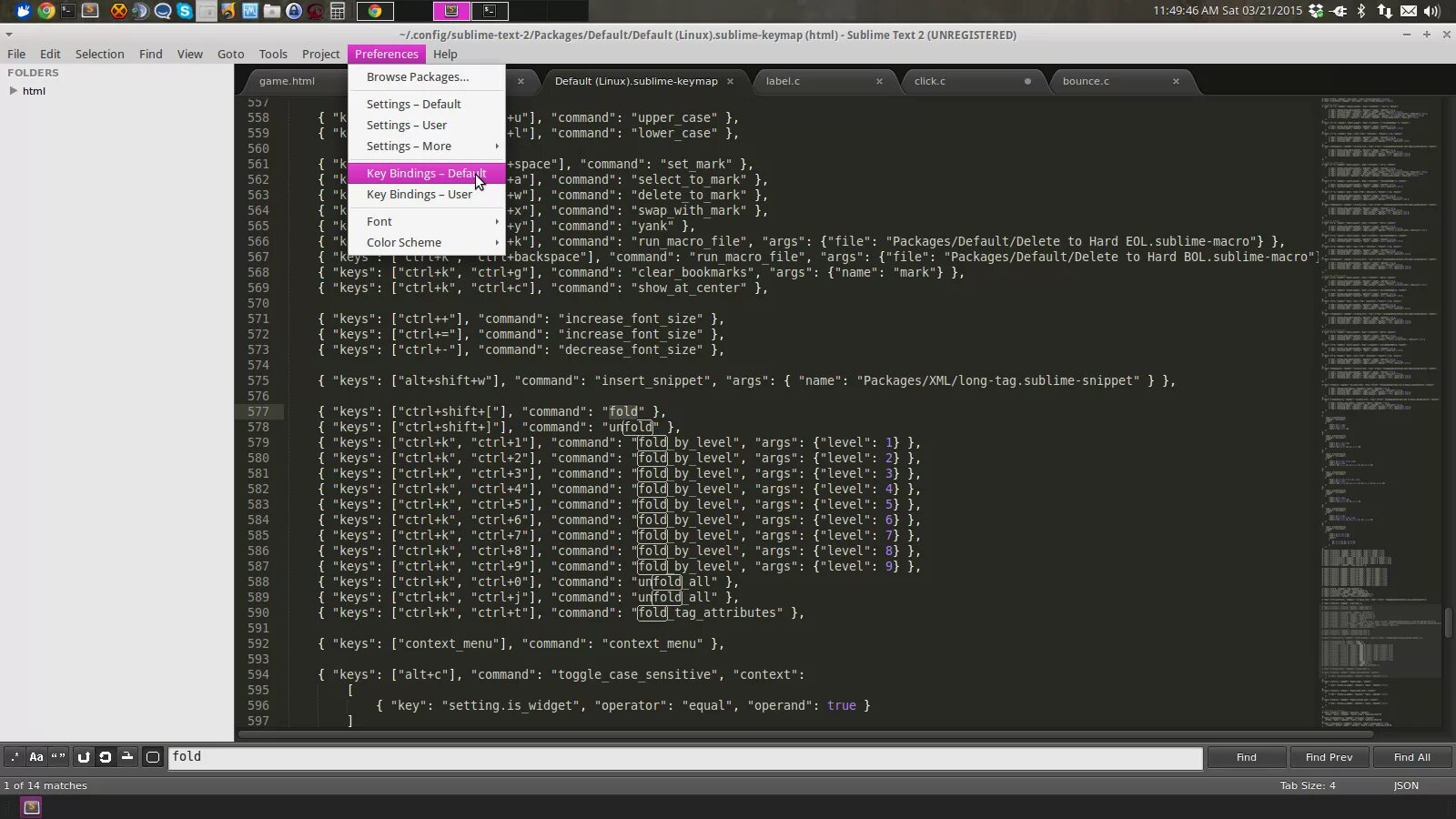This screenshot has height=819, width=1456.
Task: Open Font submenu in Preferences
Action: click(426, 222)
